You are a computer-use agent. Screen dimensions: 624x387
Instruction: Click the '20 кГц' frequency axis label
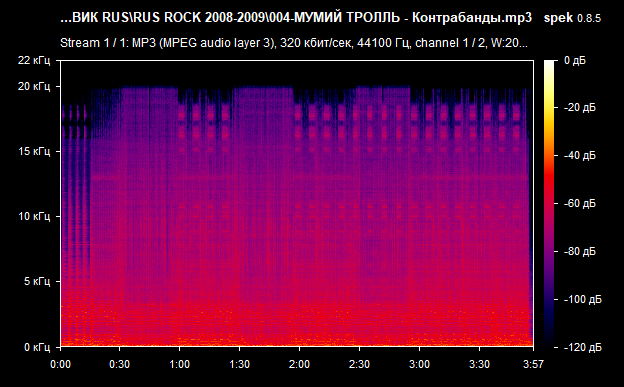(x=34, y=86)
